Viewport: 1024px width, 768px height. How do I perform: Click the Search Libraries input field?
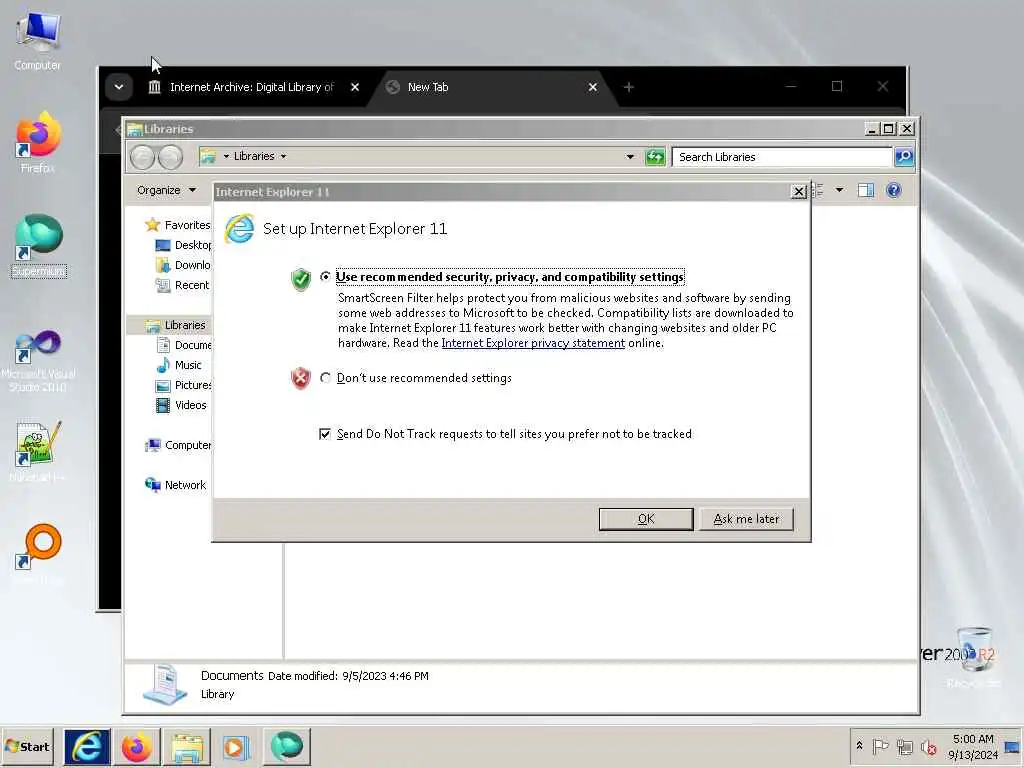(782, 157)
